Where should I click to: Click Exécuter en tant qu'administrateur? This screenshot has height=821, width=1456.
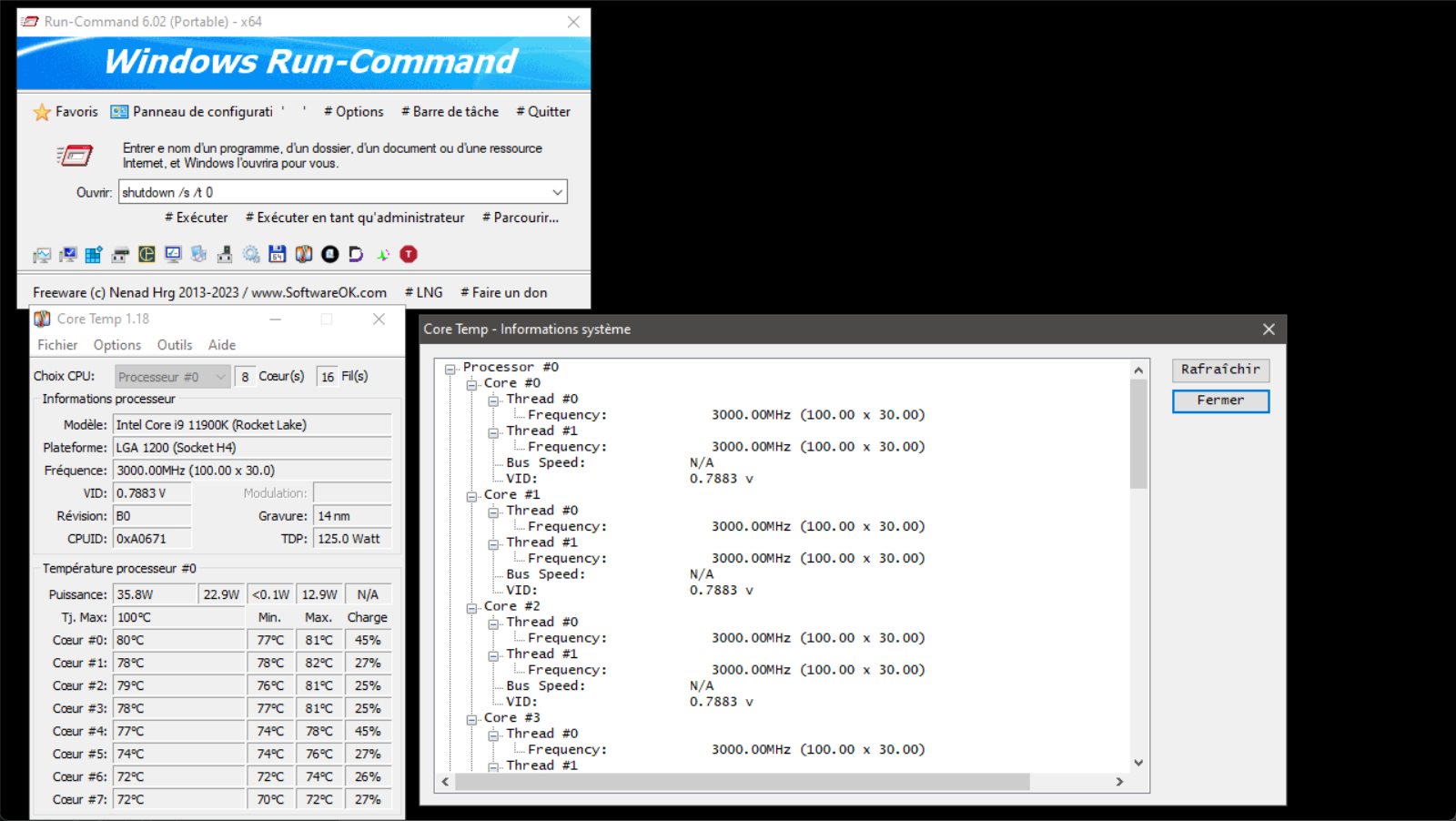point(355,218)
